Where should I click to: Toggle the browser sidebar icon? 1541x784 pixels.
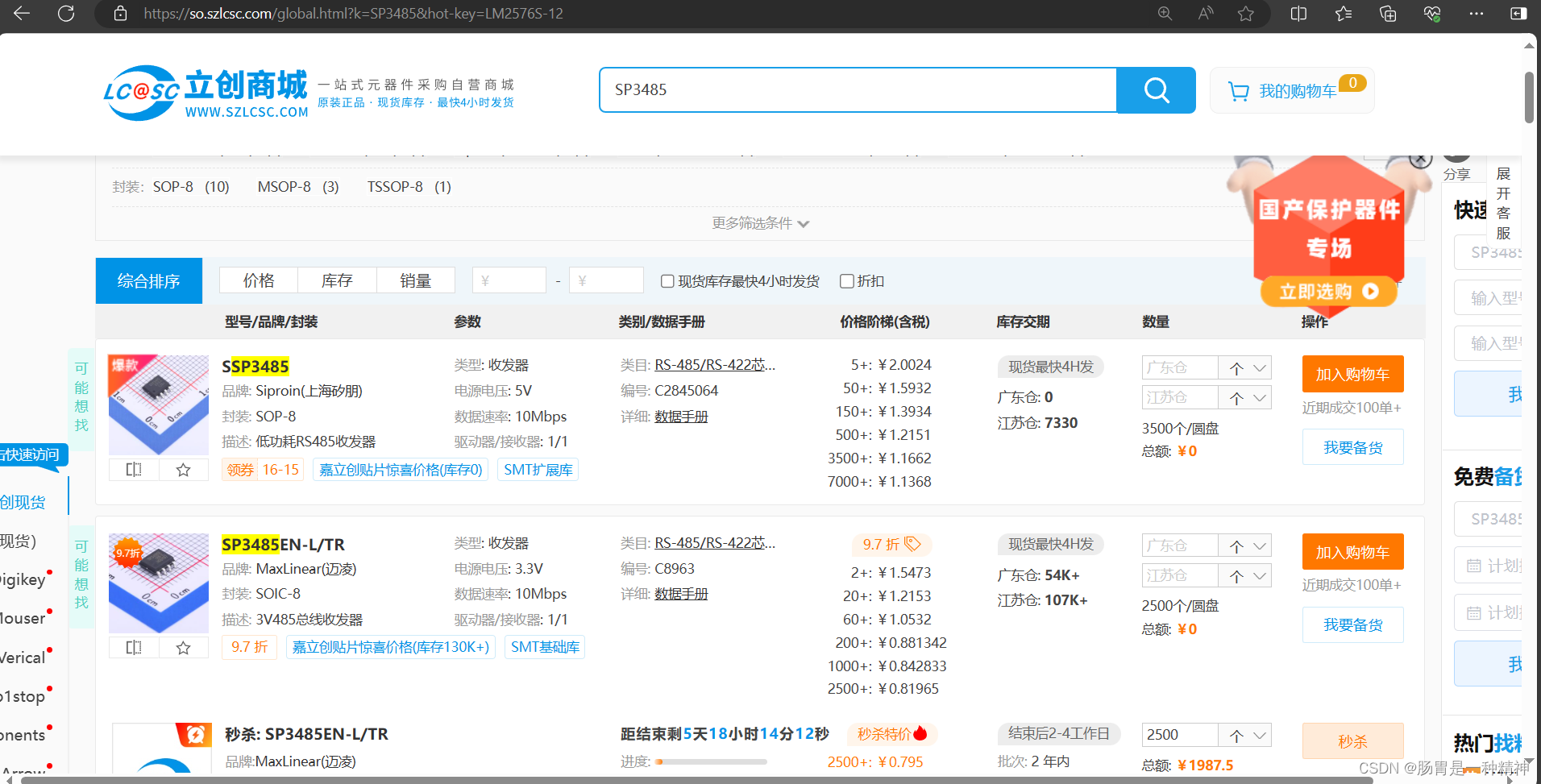(x=1518, y=13)
